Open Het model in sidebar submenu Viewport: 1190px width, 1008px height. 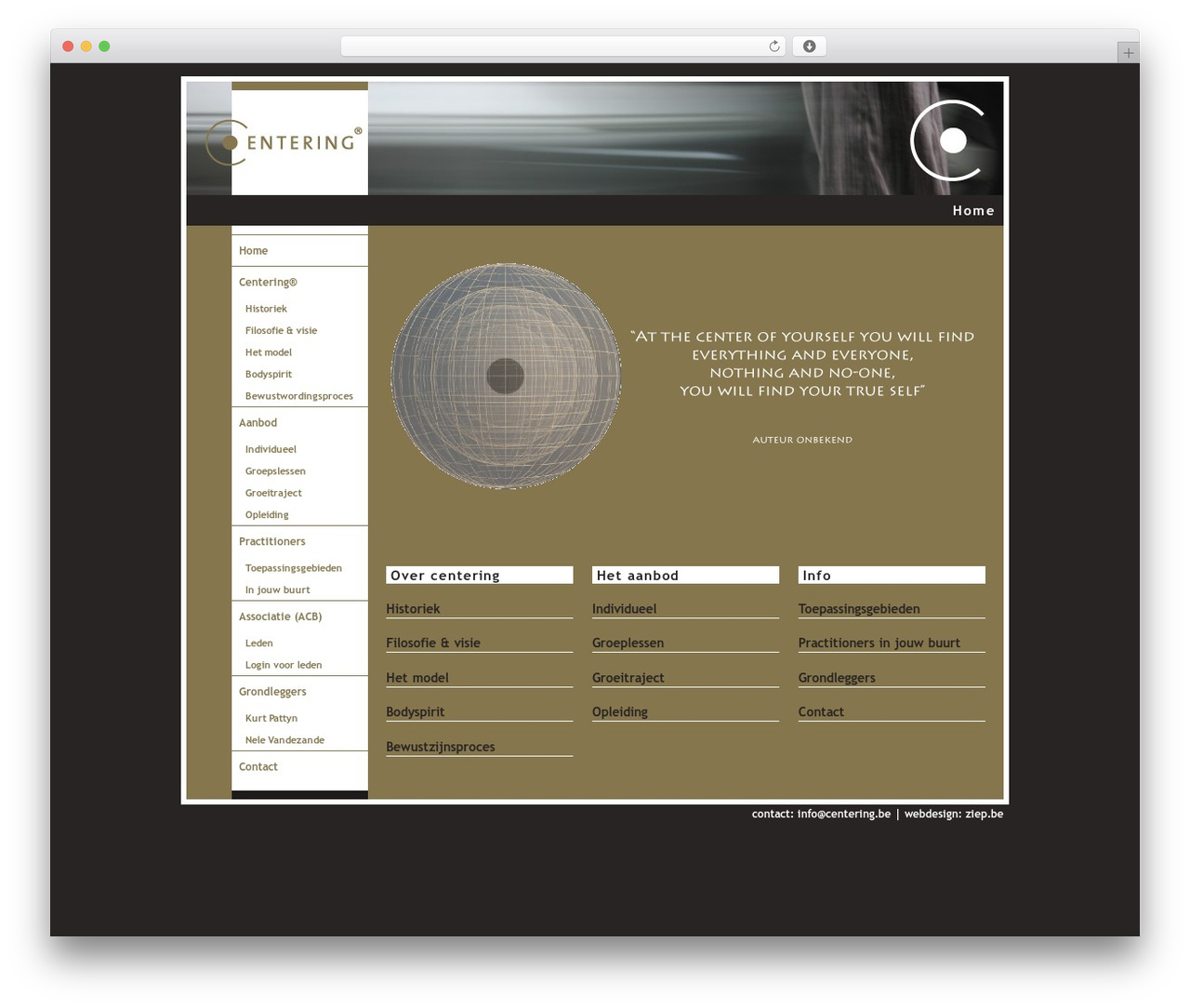click(x=268, y=352)
